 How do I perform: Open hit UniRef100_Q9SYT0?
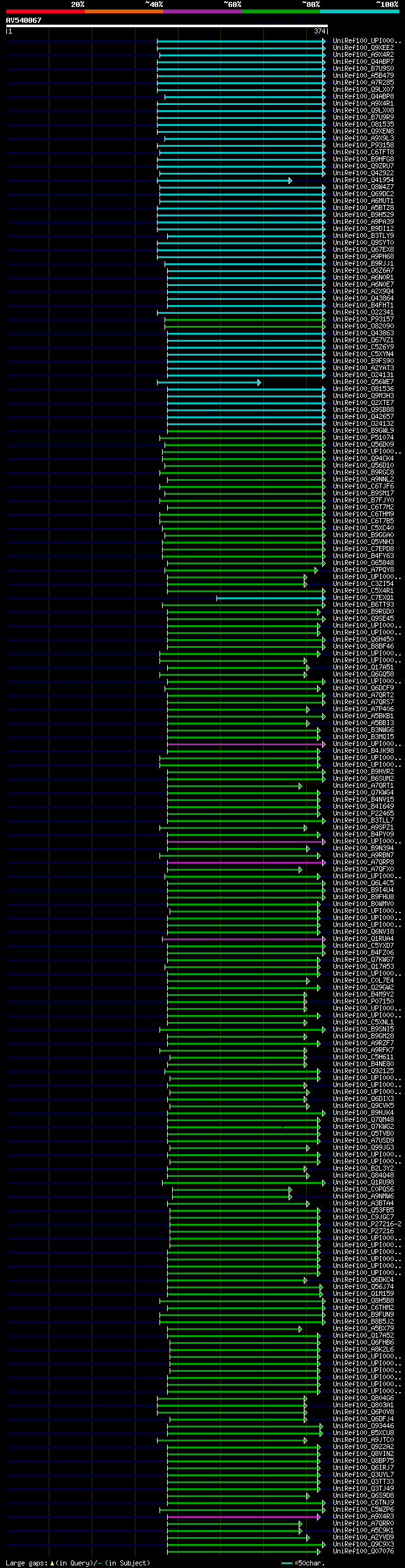(x=363, y=242)
